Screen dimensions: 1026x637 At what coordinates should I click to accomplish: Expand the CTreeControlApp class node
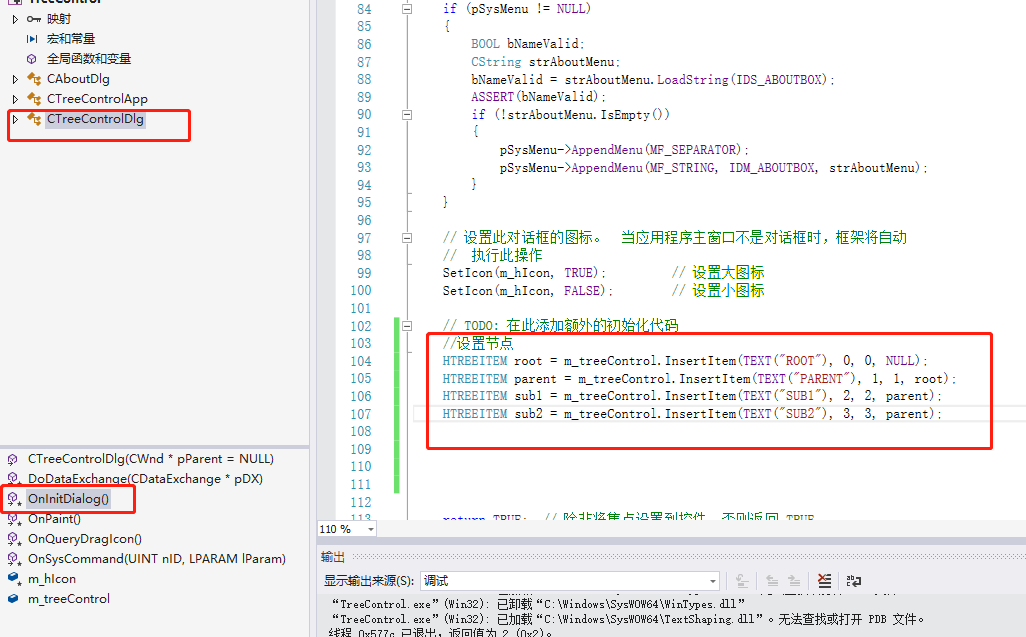(x=15, y=99)
